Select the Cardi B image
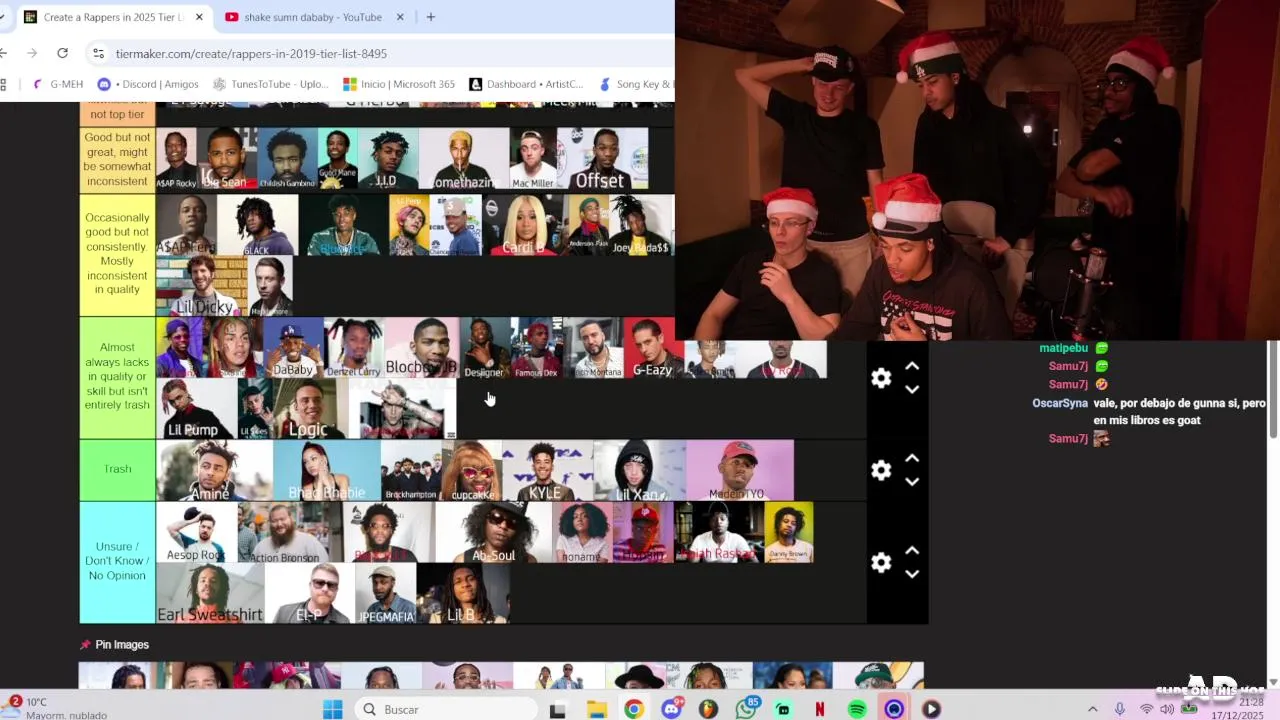This screenshot has width=1280, height=720. point(522,224)
